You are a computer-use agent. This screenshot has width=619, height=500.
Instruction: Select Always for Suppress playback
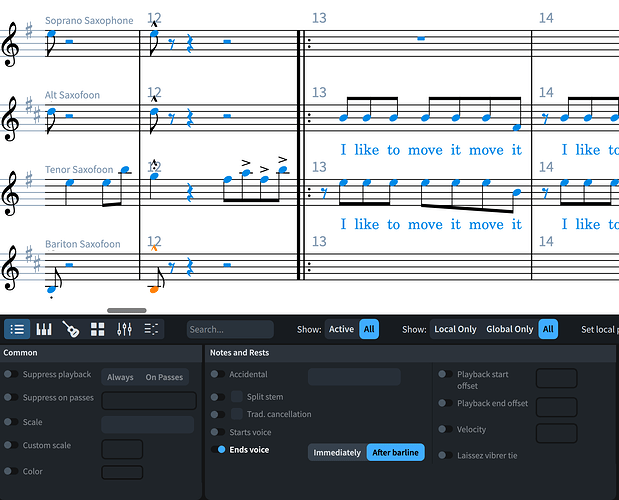120,377
